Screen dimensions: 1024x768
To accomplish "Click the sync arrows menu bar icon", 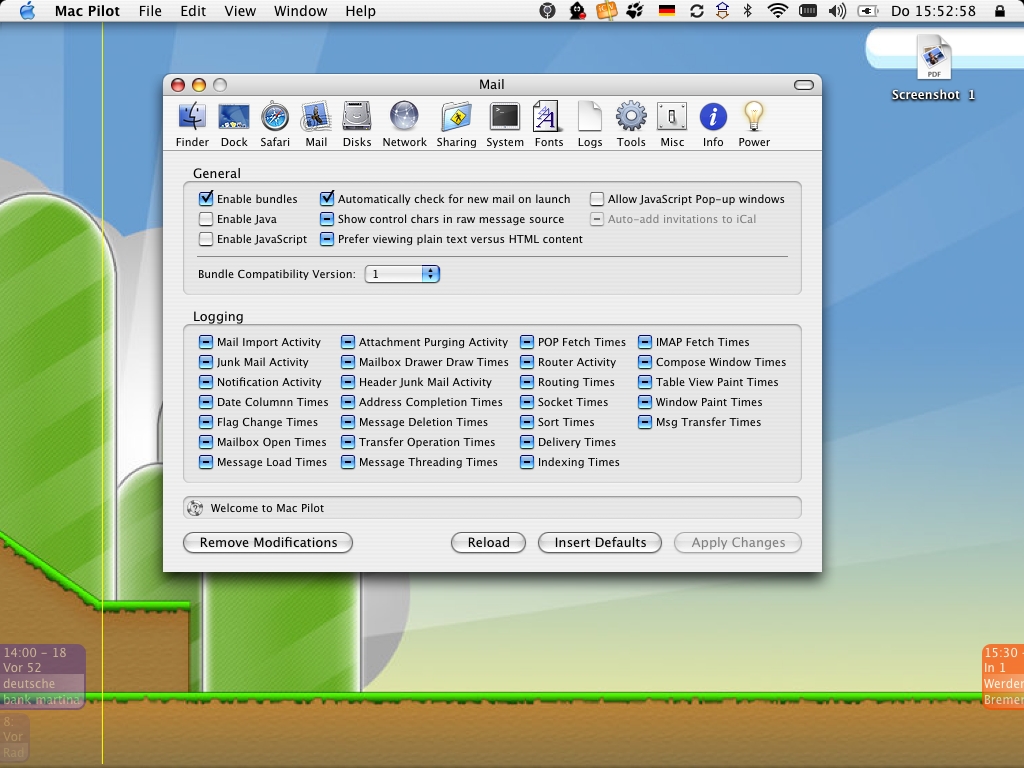I will [x=697, y=11].
